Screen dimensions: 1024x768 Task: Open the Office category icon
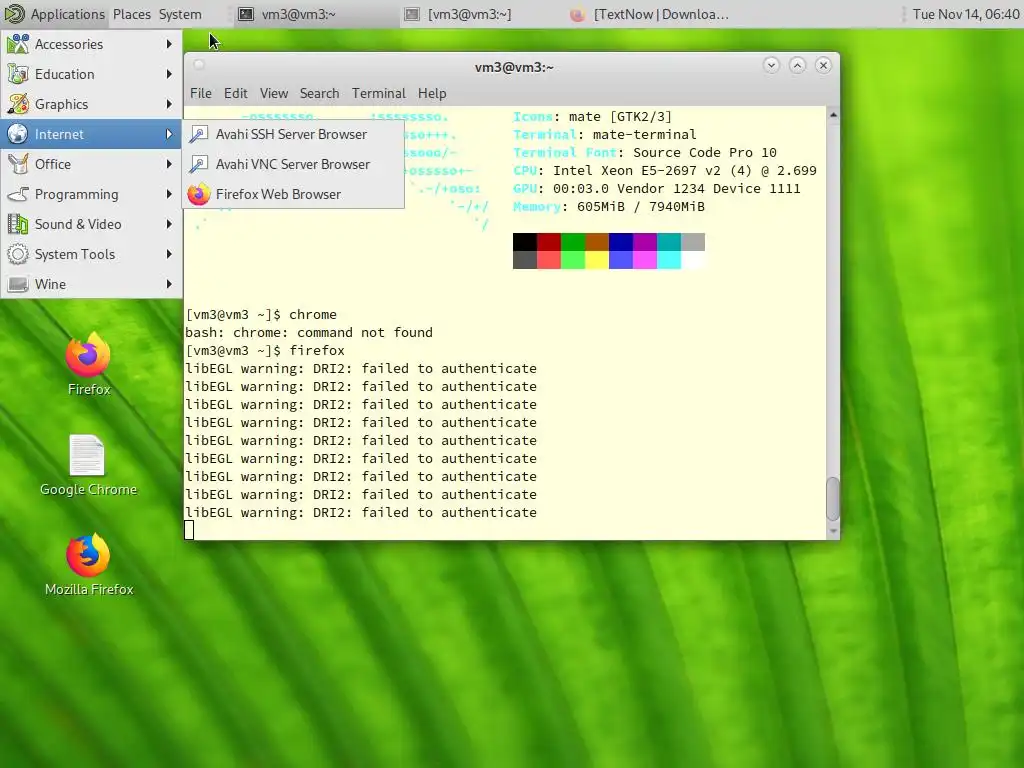18,164
